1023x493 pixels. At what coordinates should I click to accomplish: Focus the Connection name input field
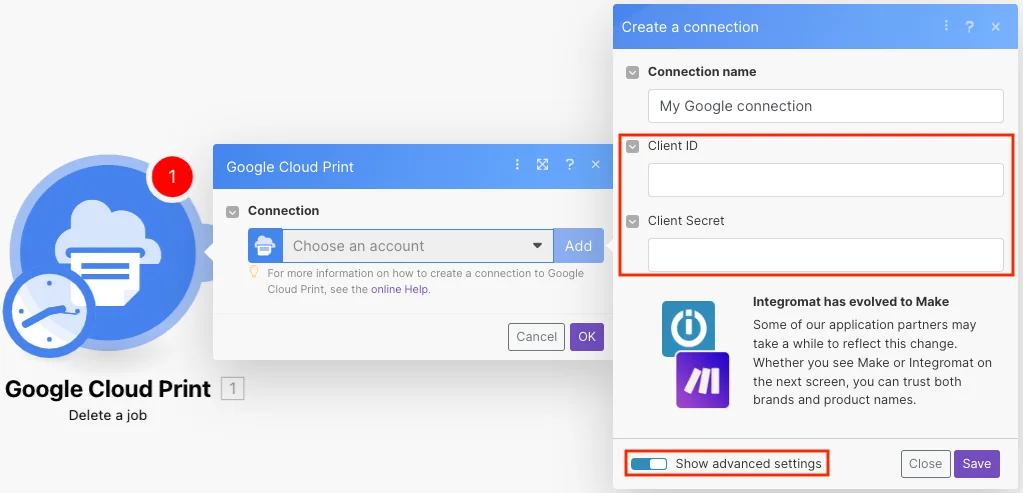(x=825, y=106)
